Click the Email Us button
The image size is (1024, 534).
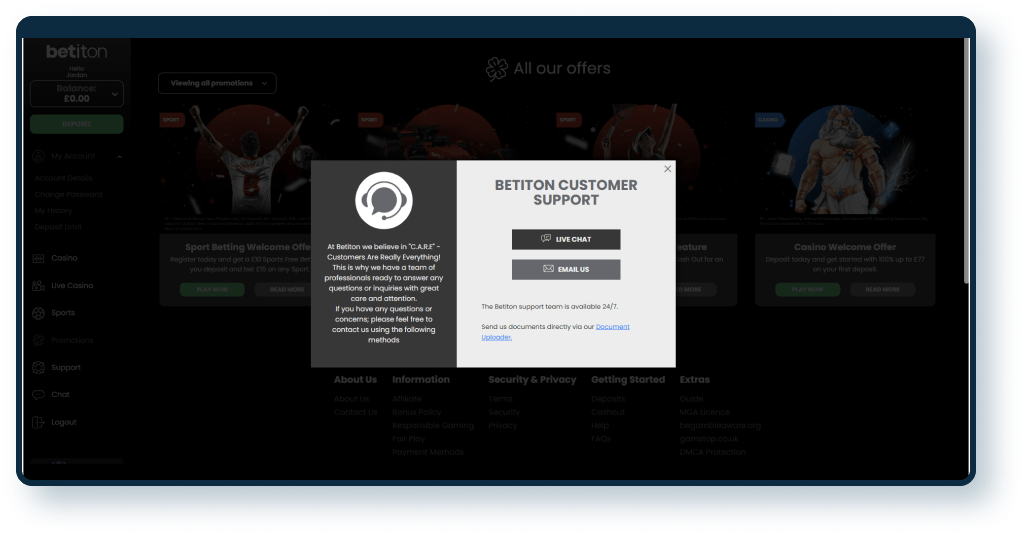pos(566,269)
